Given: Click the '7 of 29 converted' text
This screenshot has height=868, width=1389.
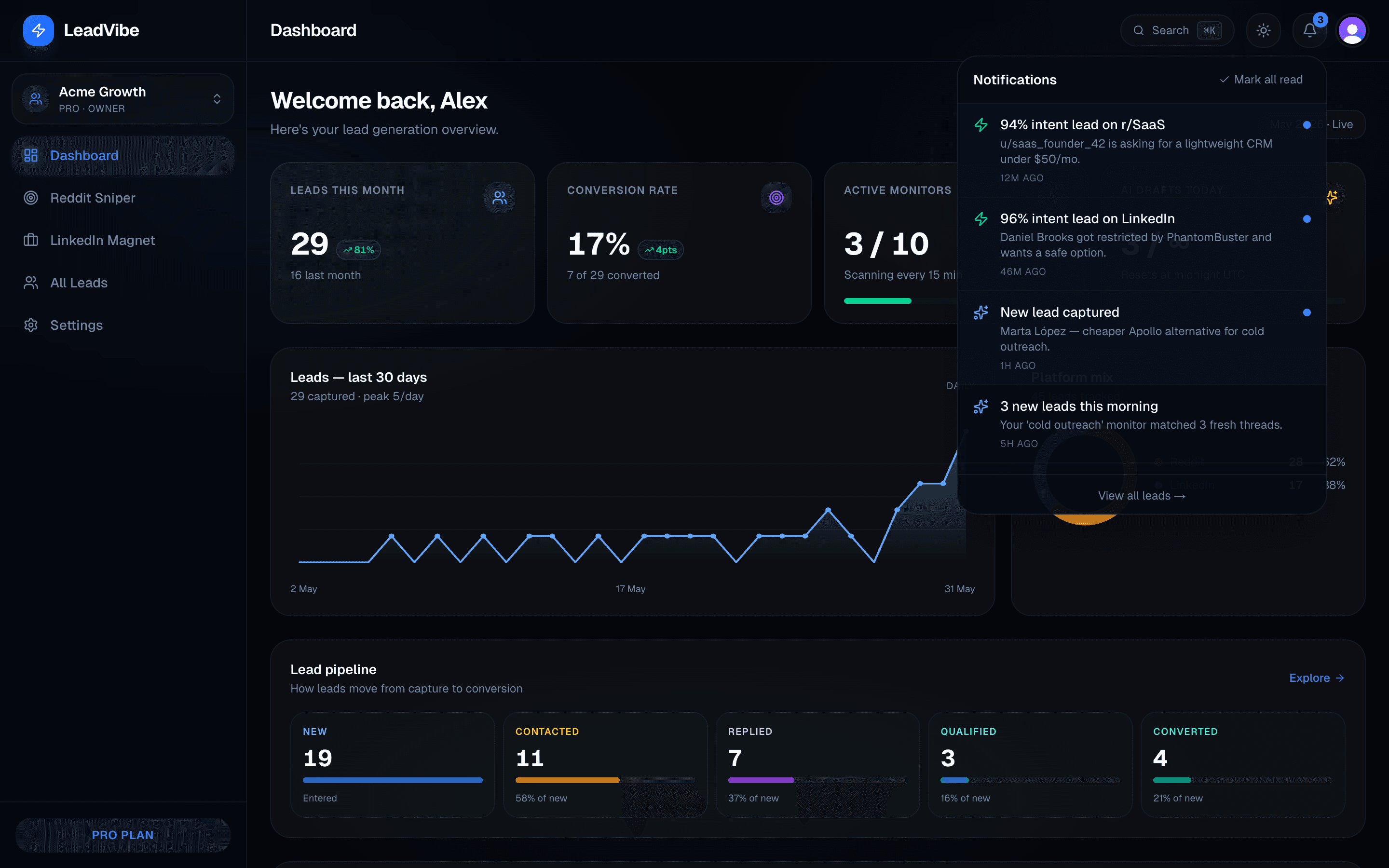Looking at the screenshot, I should (613, 275).
